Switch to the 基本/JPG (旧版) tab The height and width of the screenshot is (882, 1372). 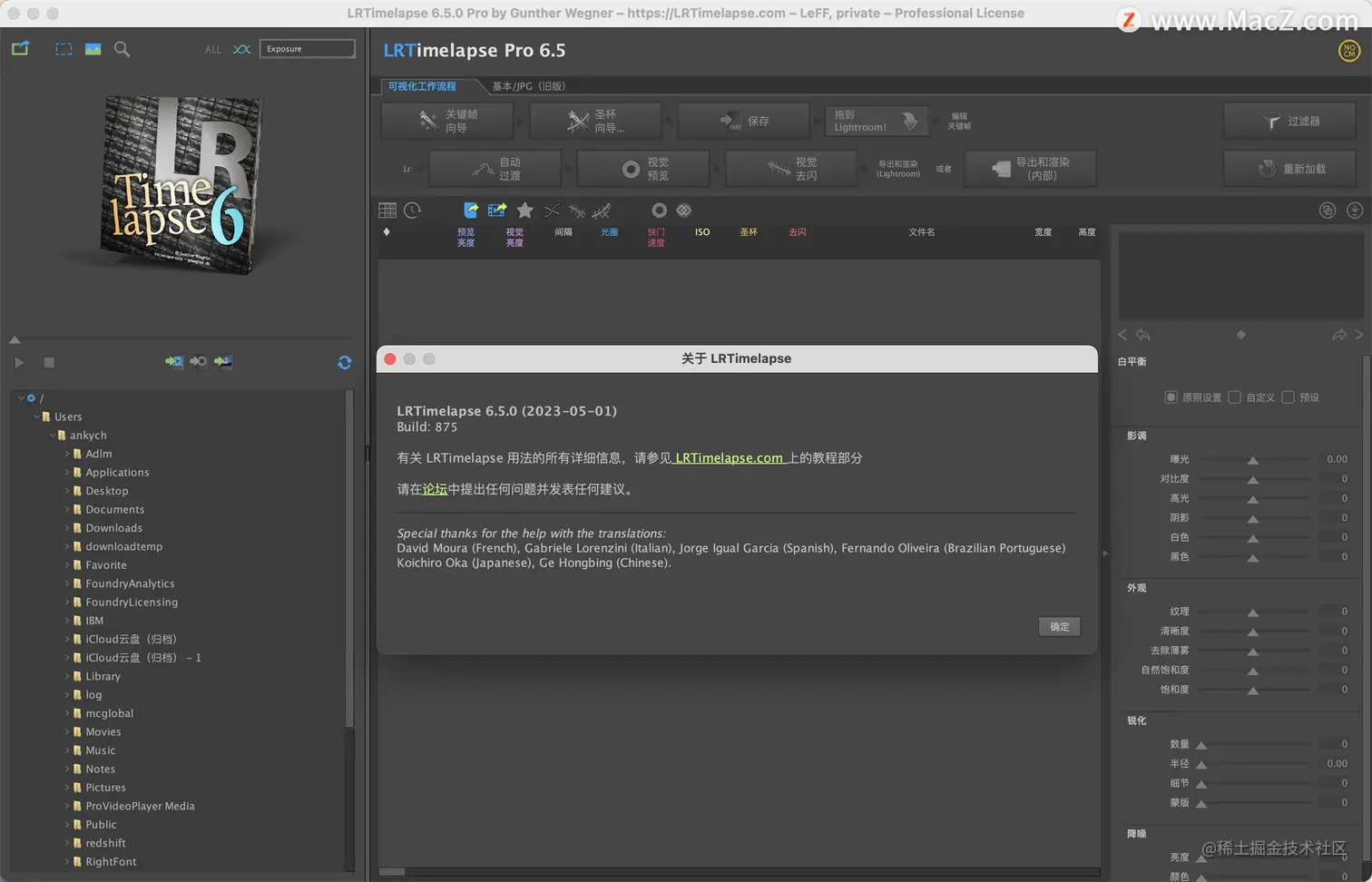click(x=529, y=86)
